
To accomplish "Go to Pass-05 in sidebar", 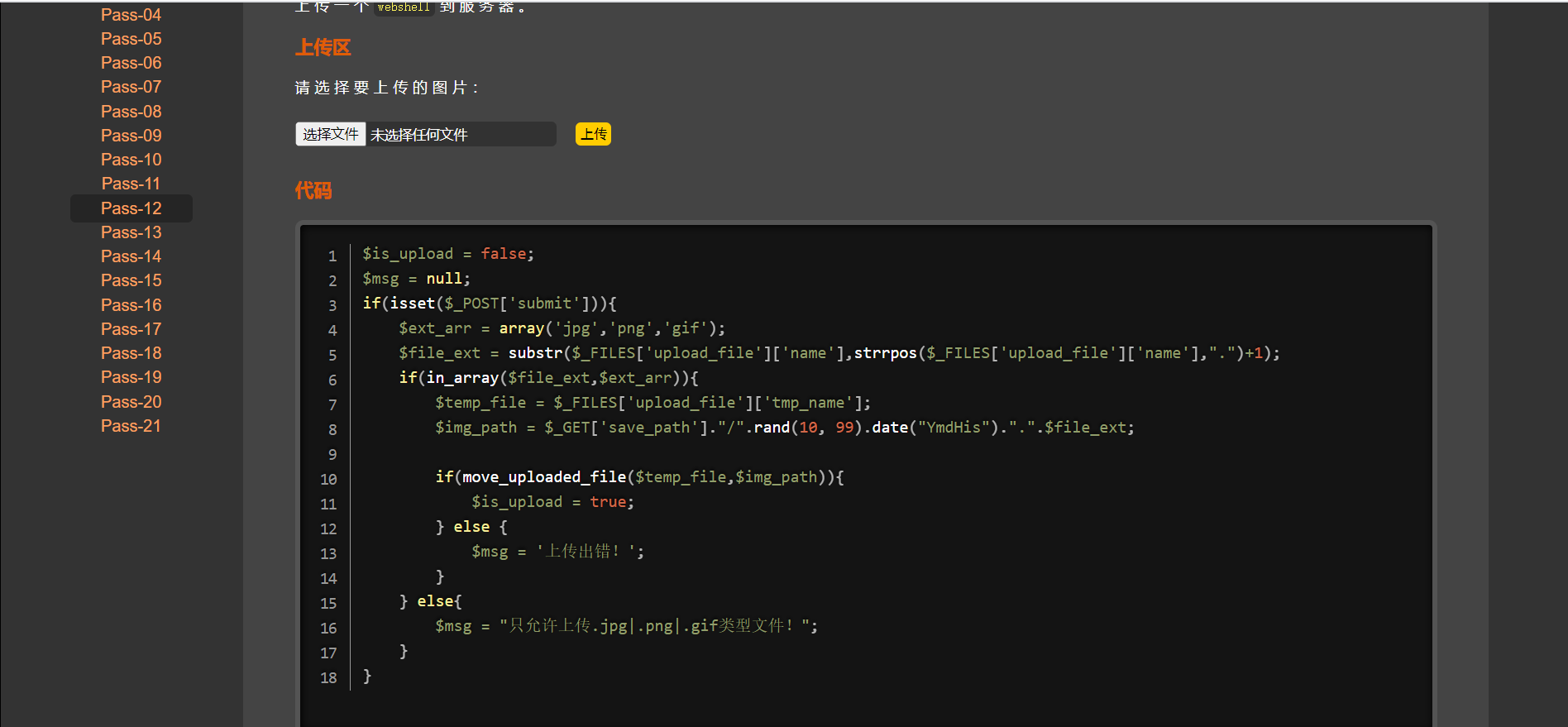I will tap(131, 39).
